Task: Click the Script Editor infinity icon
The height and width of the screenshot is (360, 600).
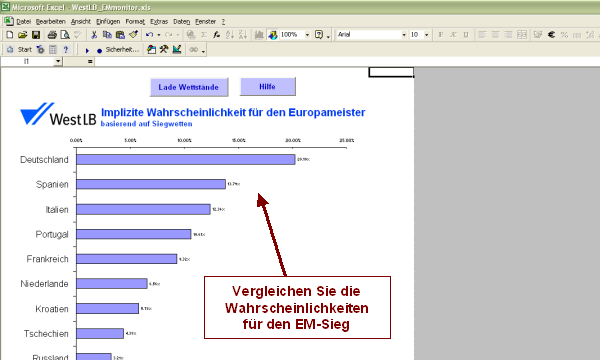Action: click(194, 50)
